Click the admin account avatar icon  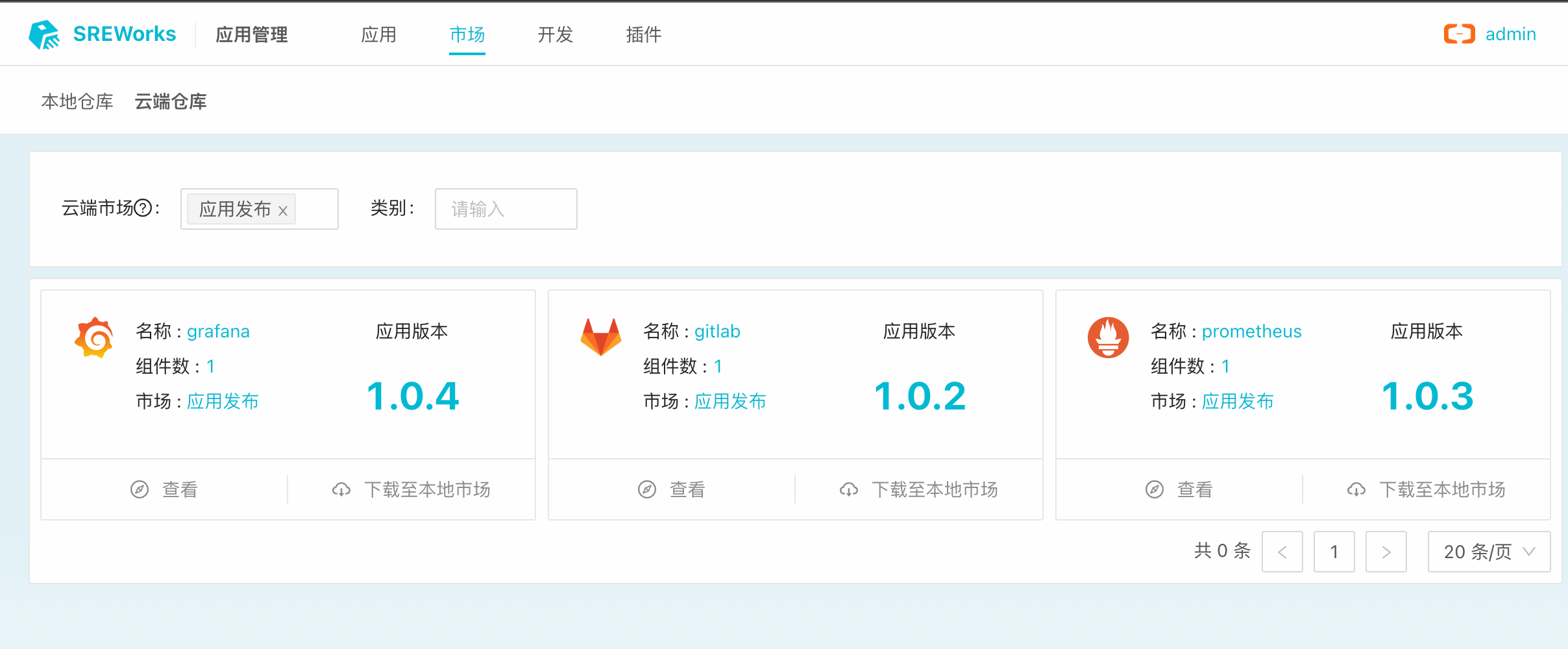click(1459, 34)
